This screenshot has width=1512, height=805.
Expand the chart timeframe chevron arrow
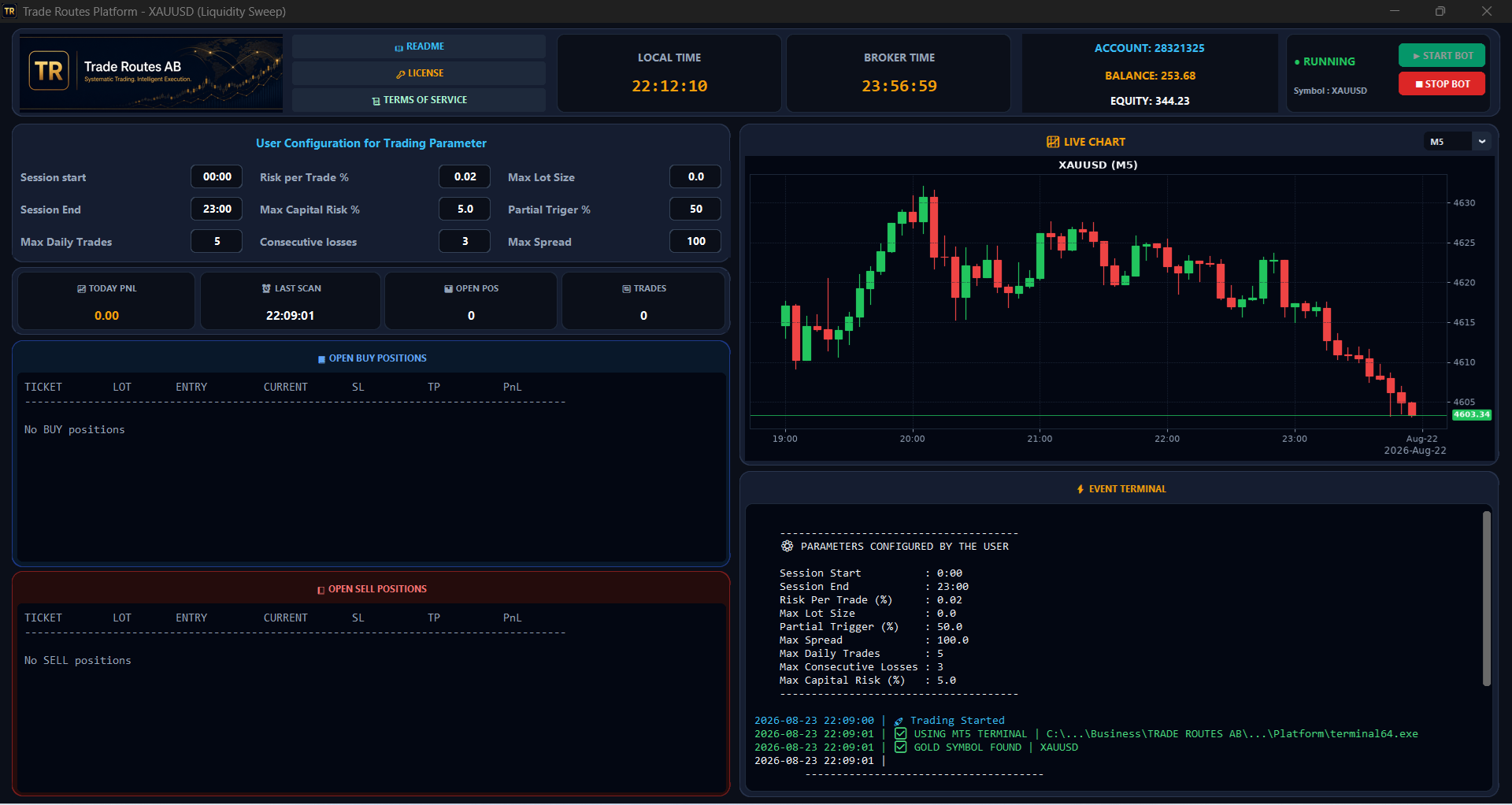tap(1482, 142)
